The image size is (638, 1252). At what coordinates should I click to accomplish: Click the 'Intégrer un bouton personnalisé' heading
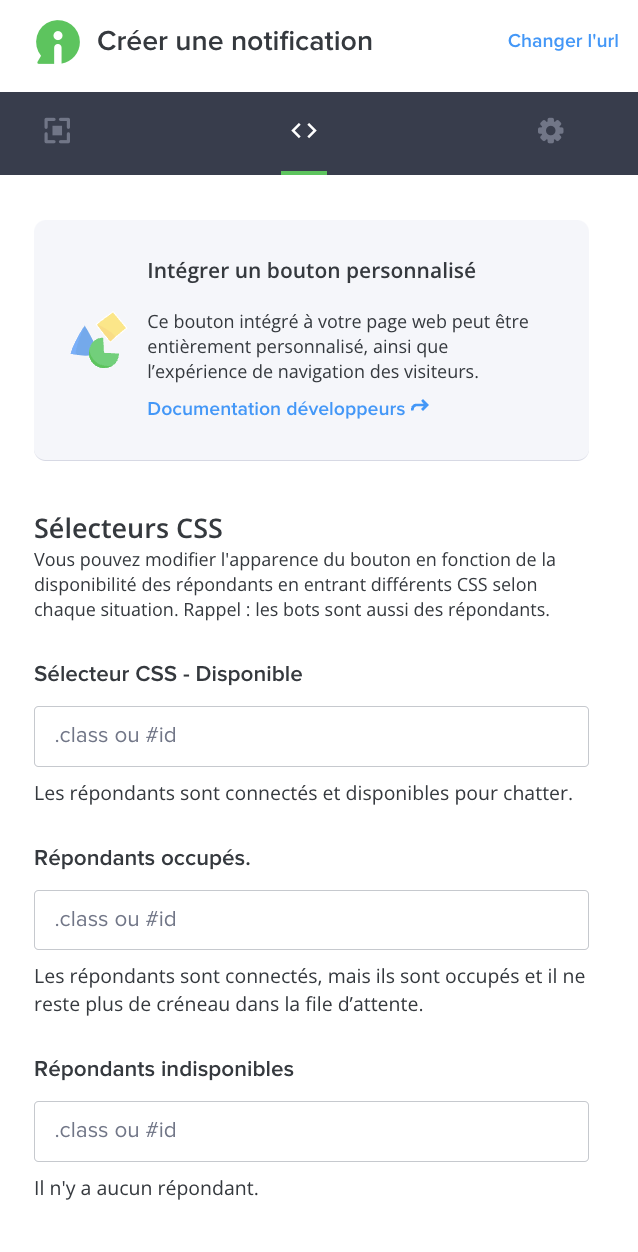311,270
